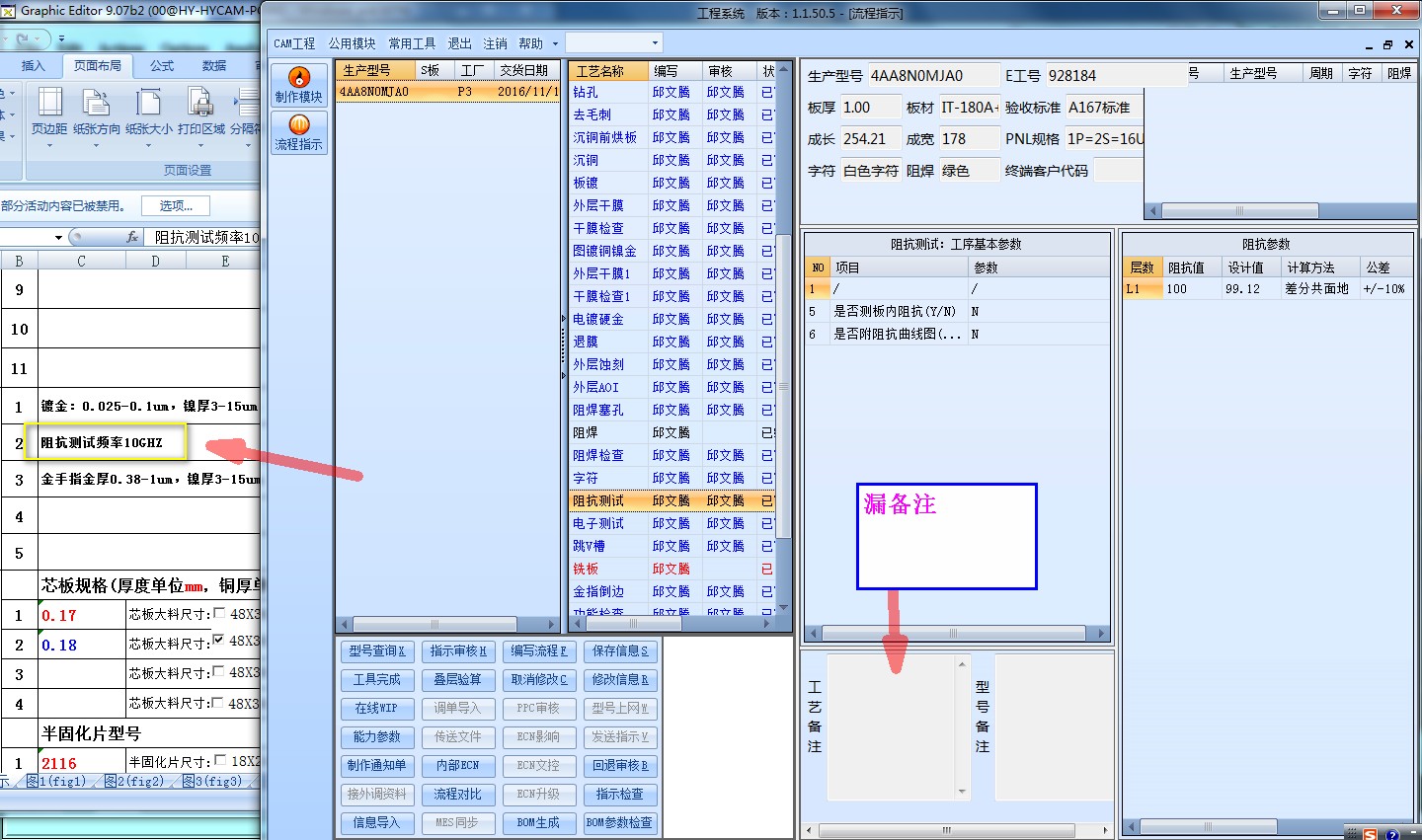1422x840 pixels.
Task: Toggle the 芯板大料尺寸 checkbox in core row 3
Action: point(219,671)
